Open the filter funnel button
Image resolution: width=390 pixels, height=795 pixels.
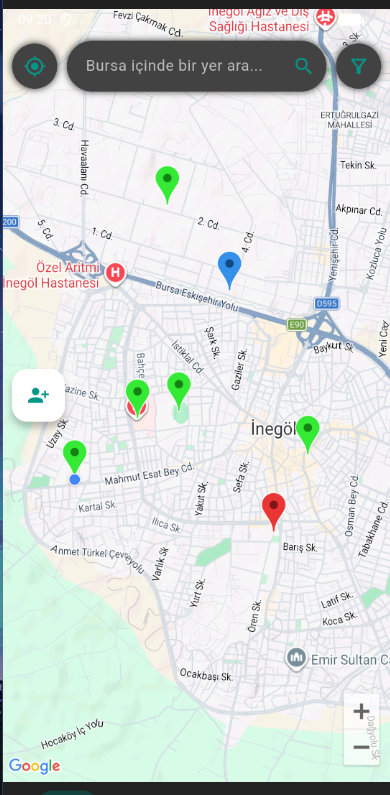pos(359,66)
